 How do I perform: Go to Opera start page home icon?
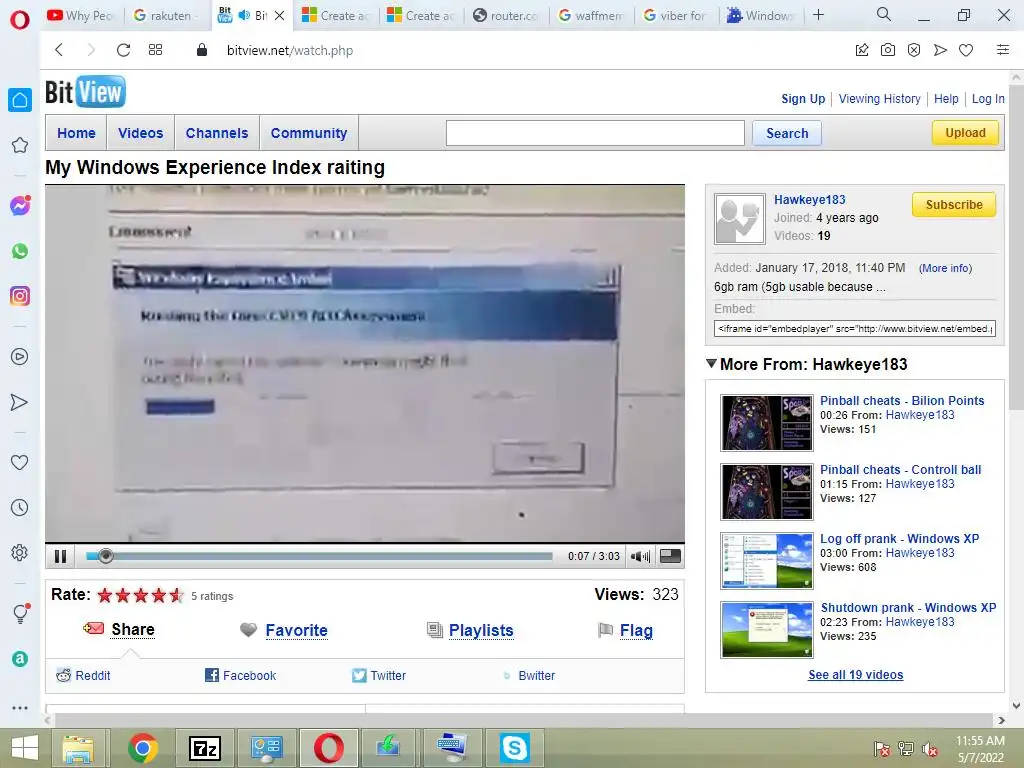pyautogui.click(x=20, y=100)
